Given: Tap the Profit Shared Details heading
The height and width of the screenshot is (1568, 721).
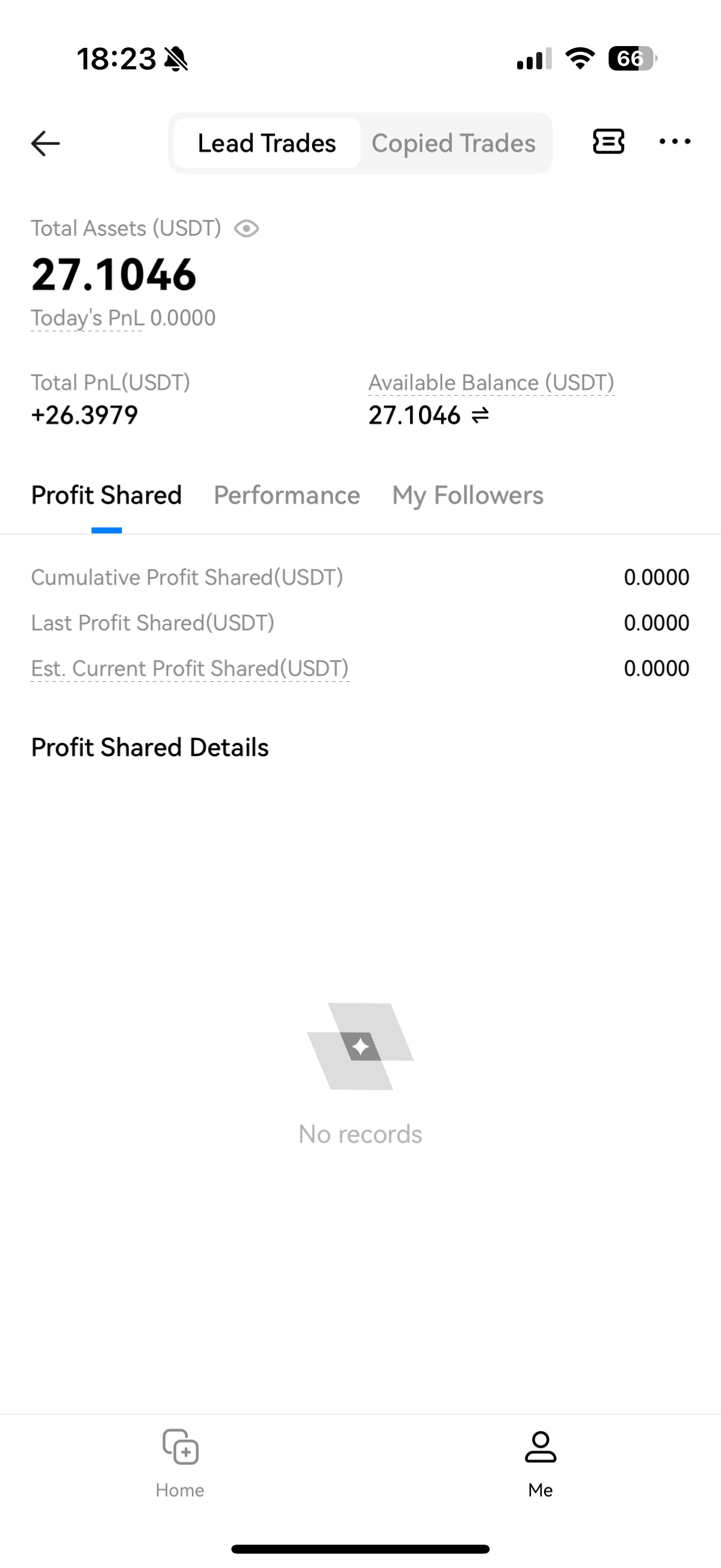Looking at the screenshot, I should [x=149, y=748].
